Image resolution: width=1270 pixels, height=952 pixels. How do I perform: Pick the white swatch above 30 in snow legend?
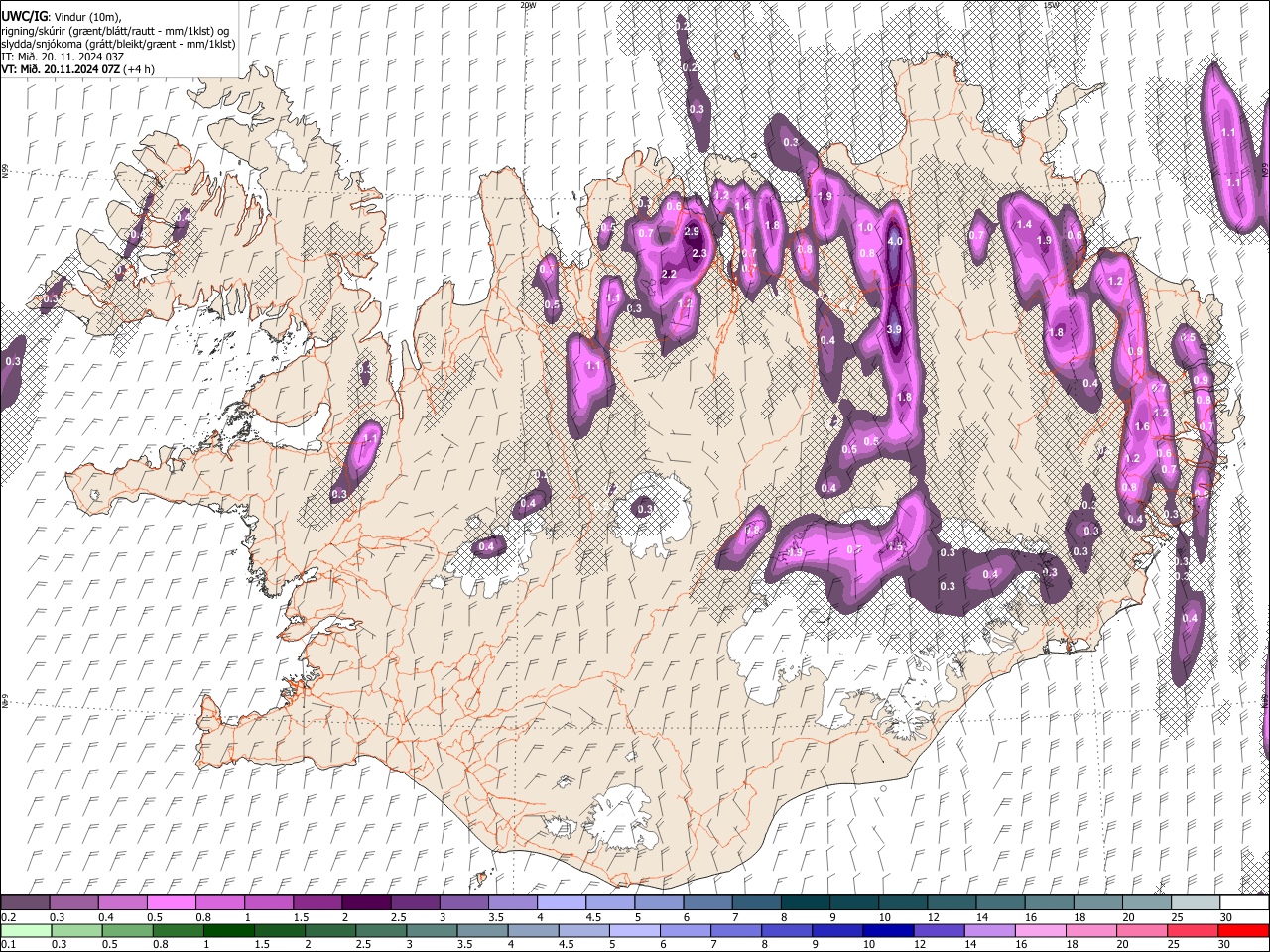(x=1244, y=902)
